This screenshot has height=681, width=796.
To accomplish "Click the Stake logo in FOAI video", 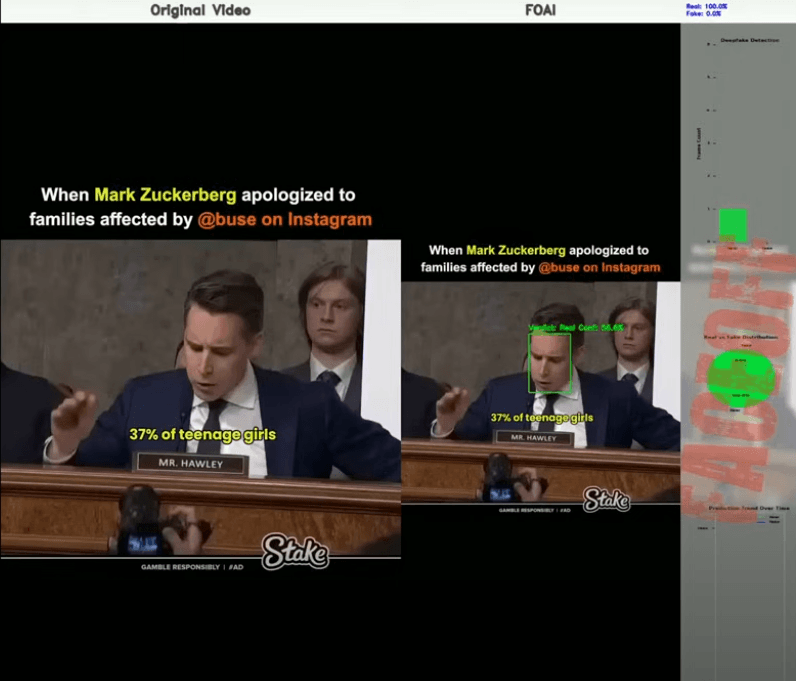I will pos(606,500).
